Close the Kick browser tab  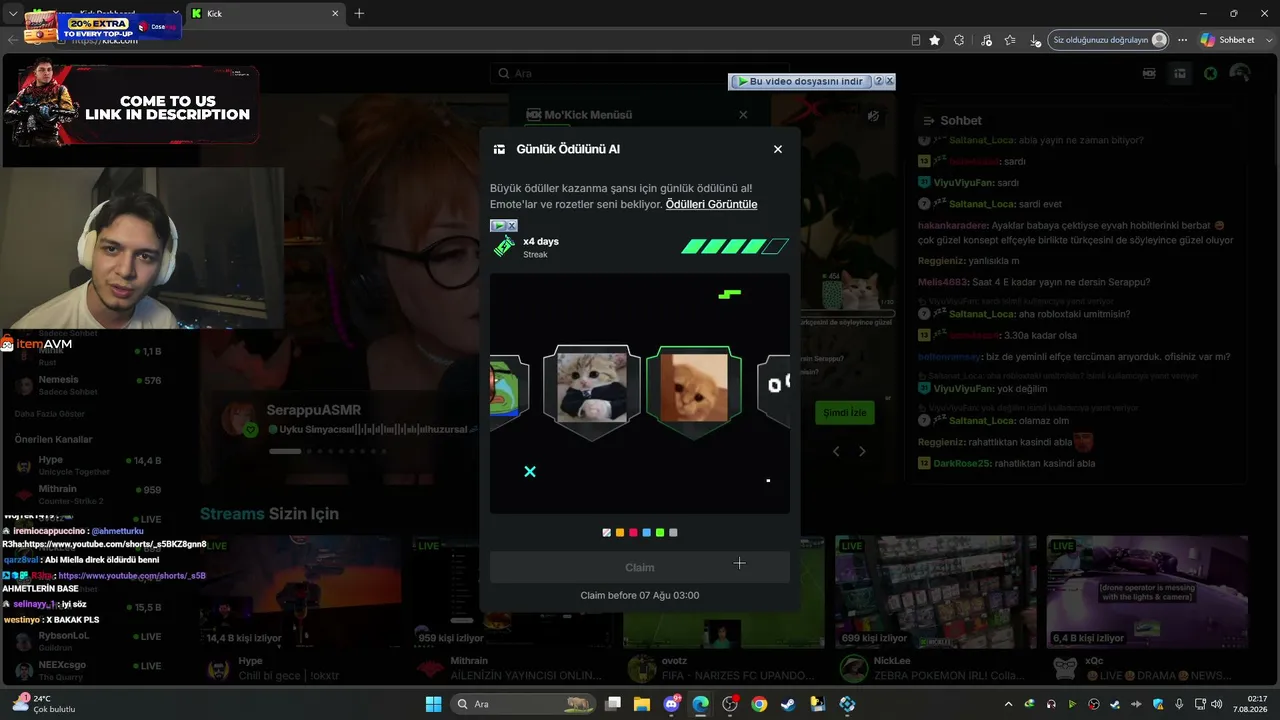334,13
